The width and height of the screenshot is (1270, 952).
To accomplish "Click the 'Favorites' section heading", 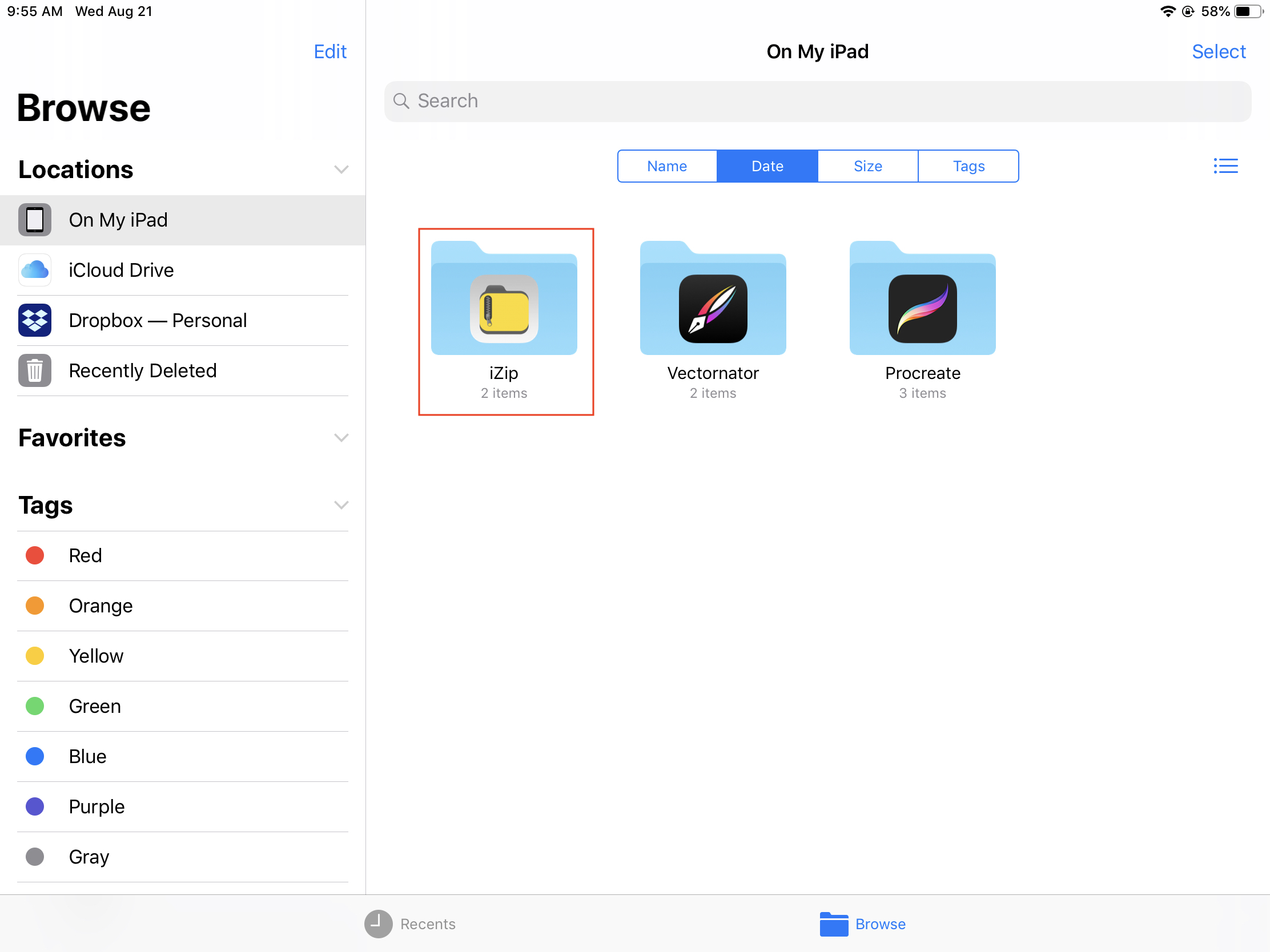I will (x=73, y=438).
